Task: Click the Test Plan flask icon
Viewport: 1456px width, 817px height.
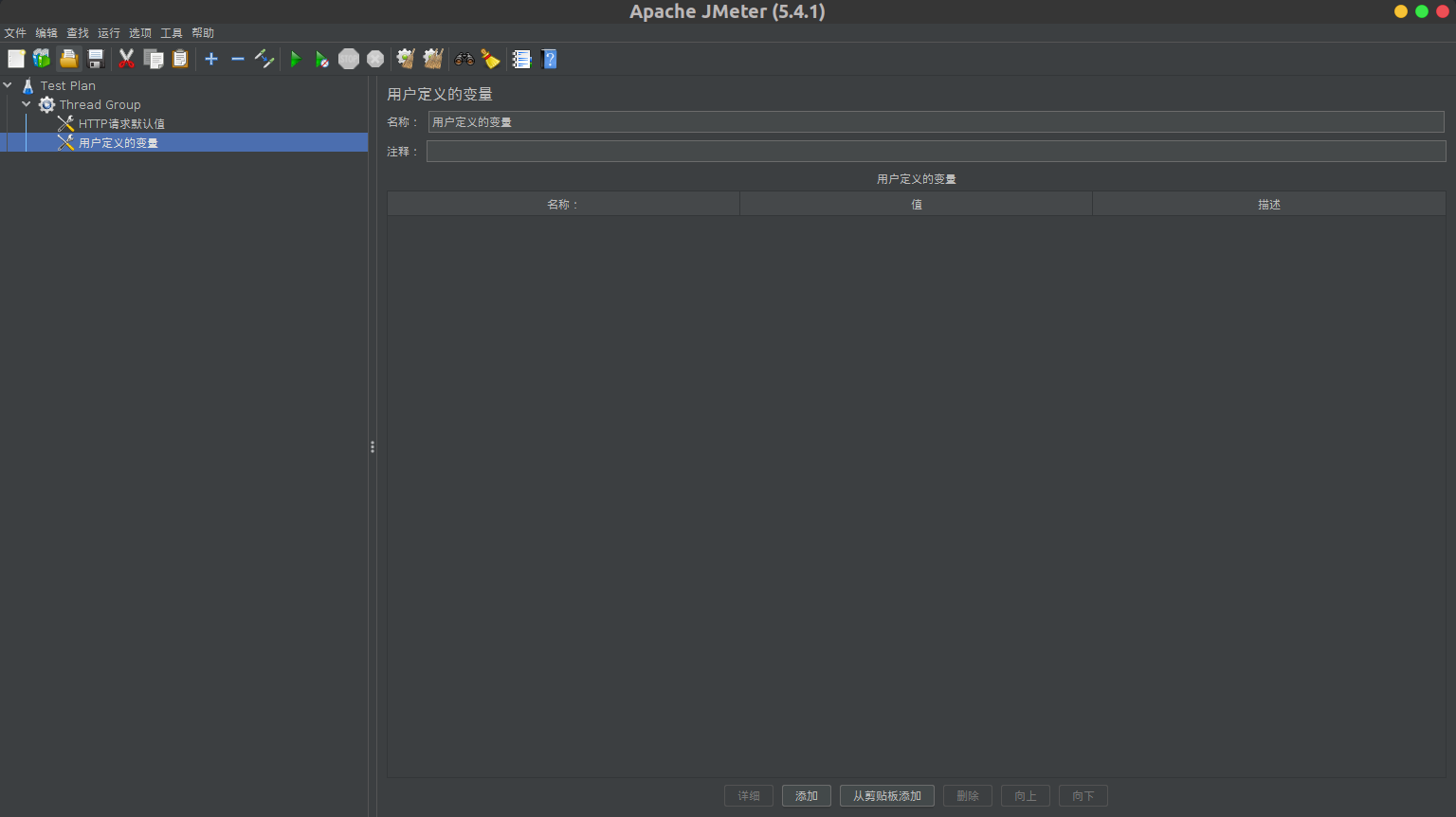Action: click(27, 85)
